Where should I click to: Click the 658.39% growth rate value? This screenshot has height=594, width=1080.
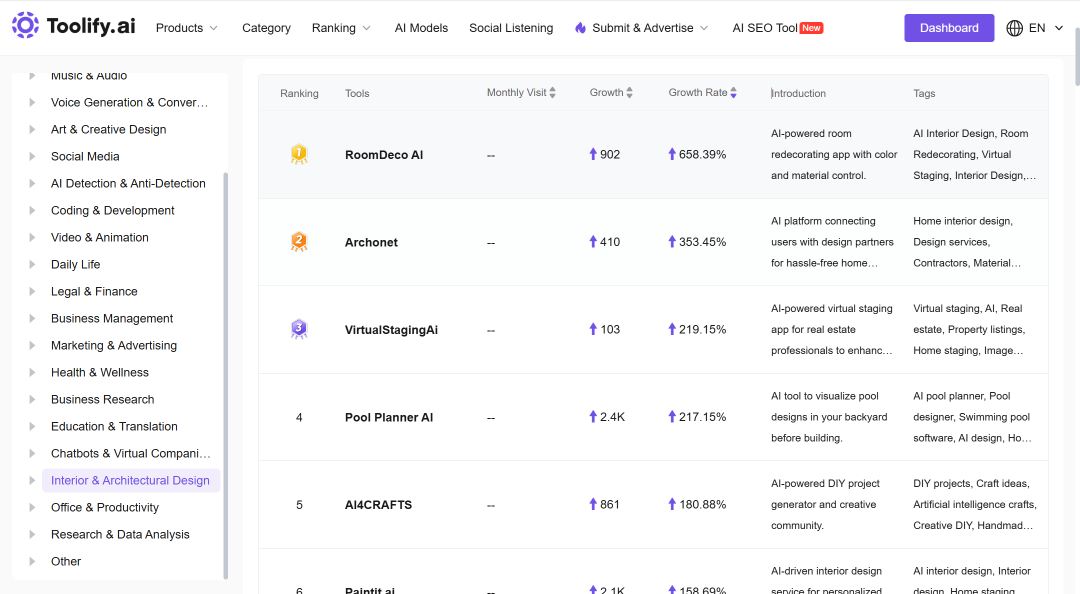tap(703, 154)
